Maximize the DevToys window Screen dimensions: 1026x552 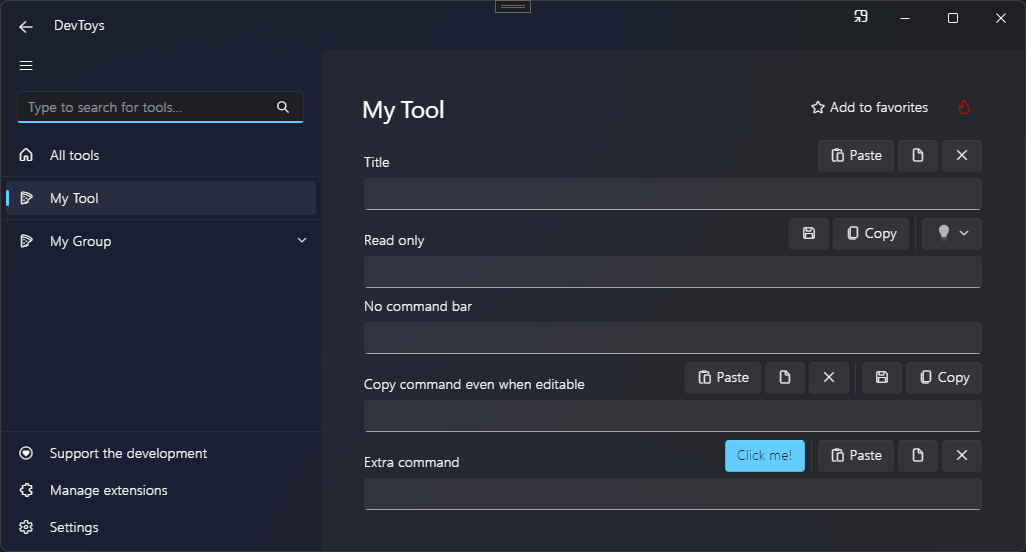click(x=953, y=18)
